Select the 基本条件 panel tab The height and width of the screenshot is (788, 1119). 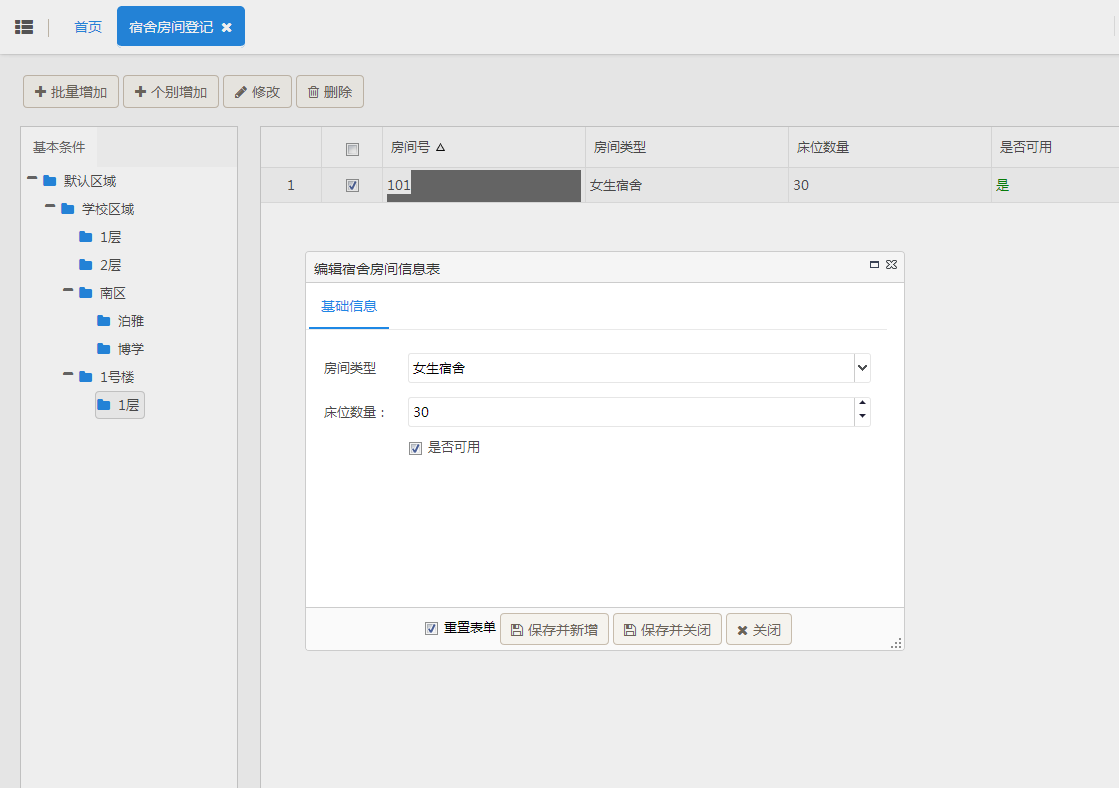pyautogui.click(x=59, y=147)
